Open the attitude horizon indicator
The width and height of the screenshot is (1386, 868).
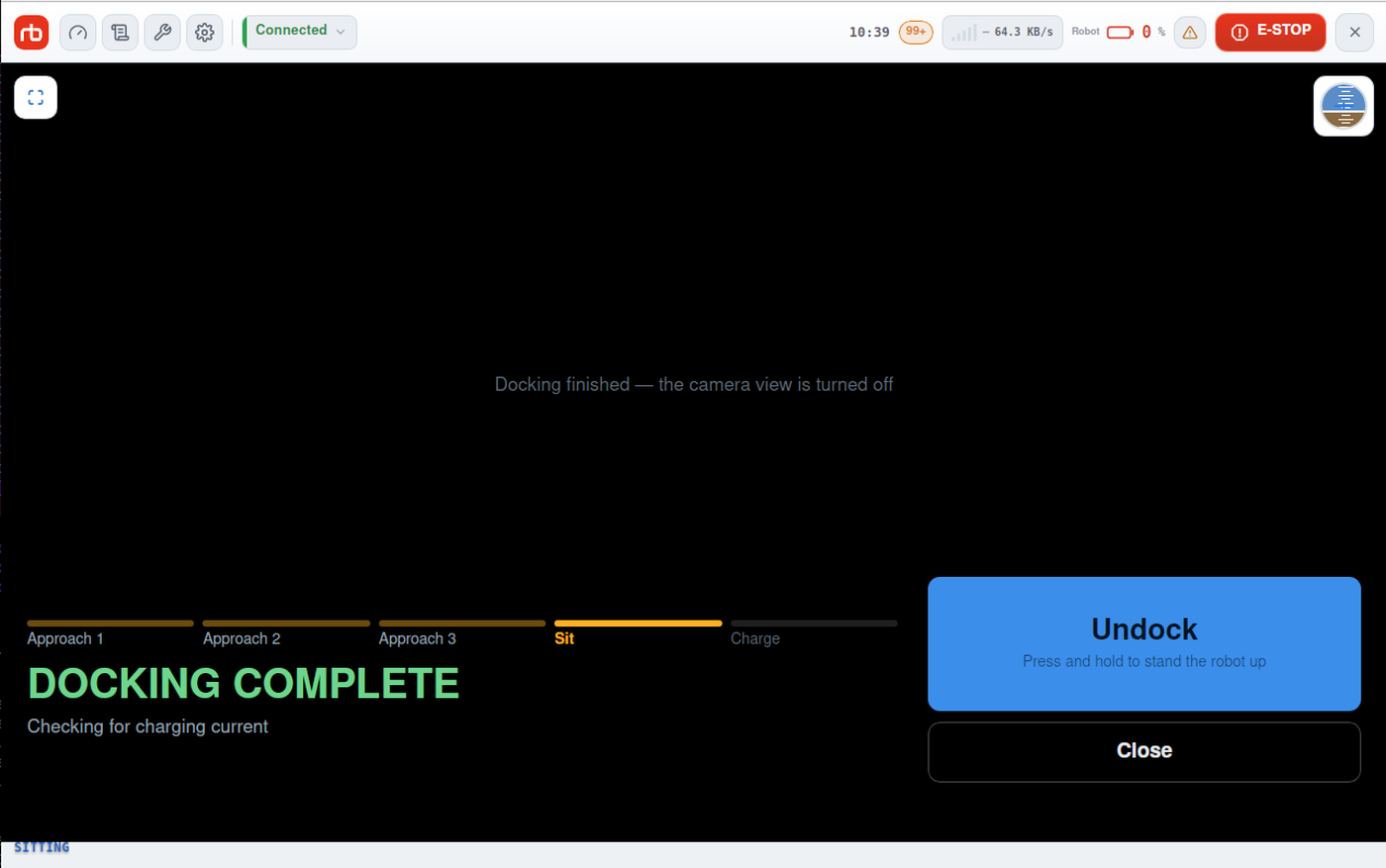point(1343,106)
